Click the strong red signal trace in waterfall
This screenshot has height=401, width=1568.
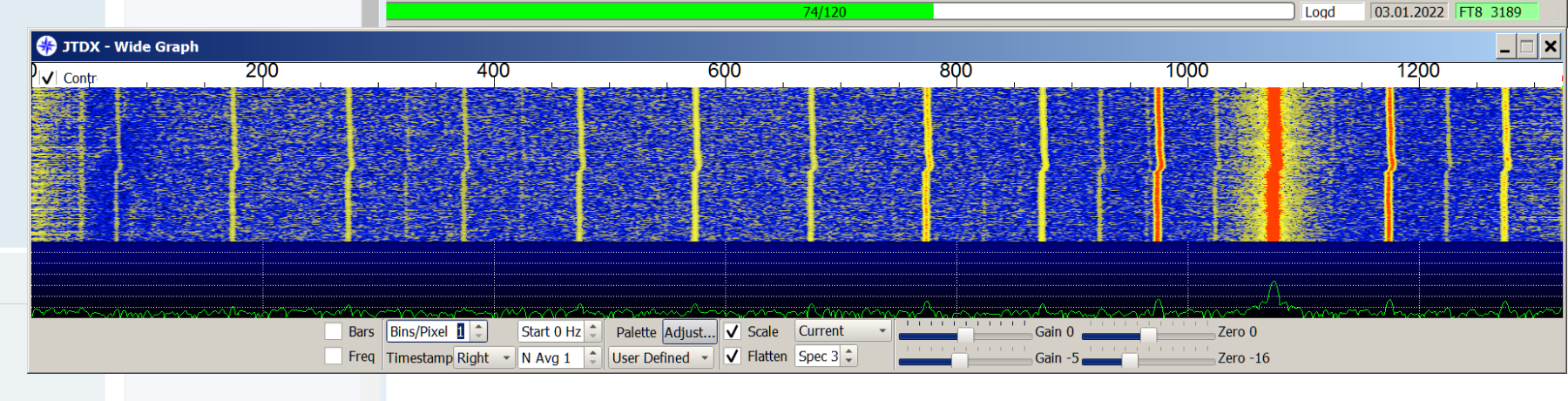pyautogui.click(x=1274, y=164)
